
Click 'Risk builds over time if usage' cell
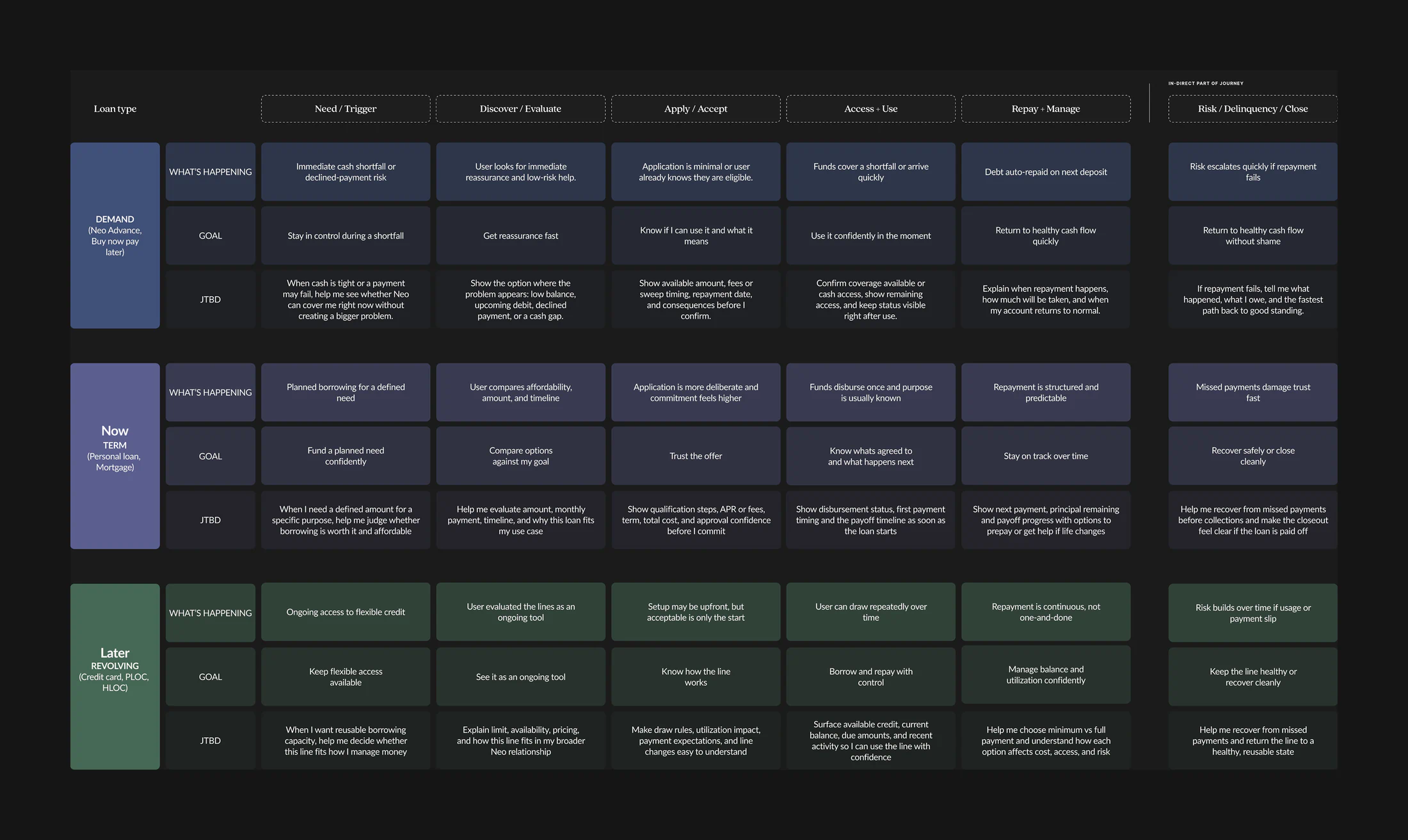click(x=1252, y=613)
